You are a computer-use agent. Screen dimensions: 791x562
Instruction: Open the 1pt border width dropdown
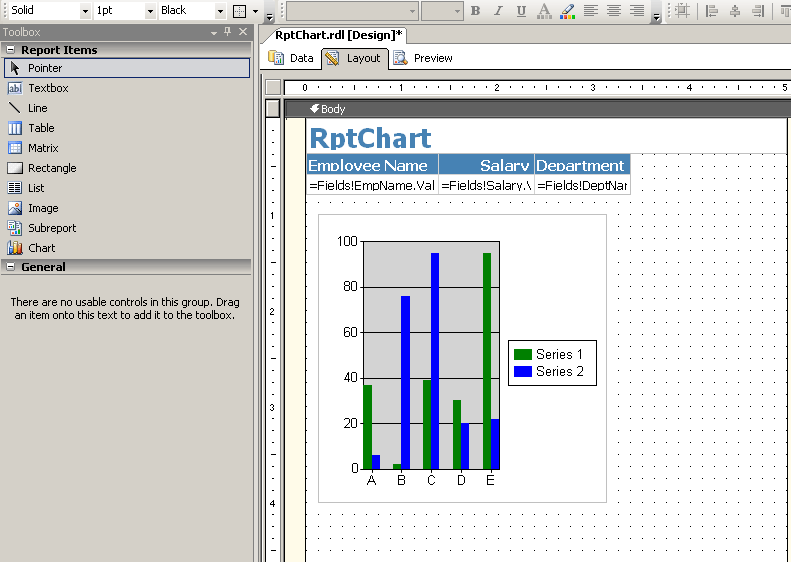point(150,11)
